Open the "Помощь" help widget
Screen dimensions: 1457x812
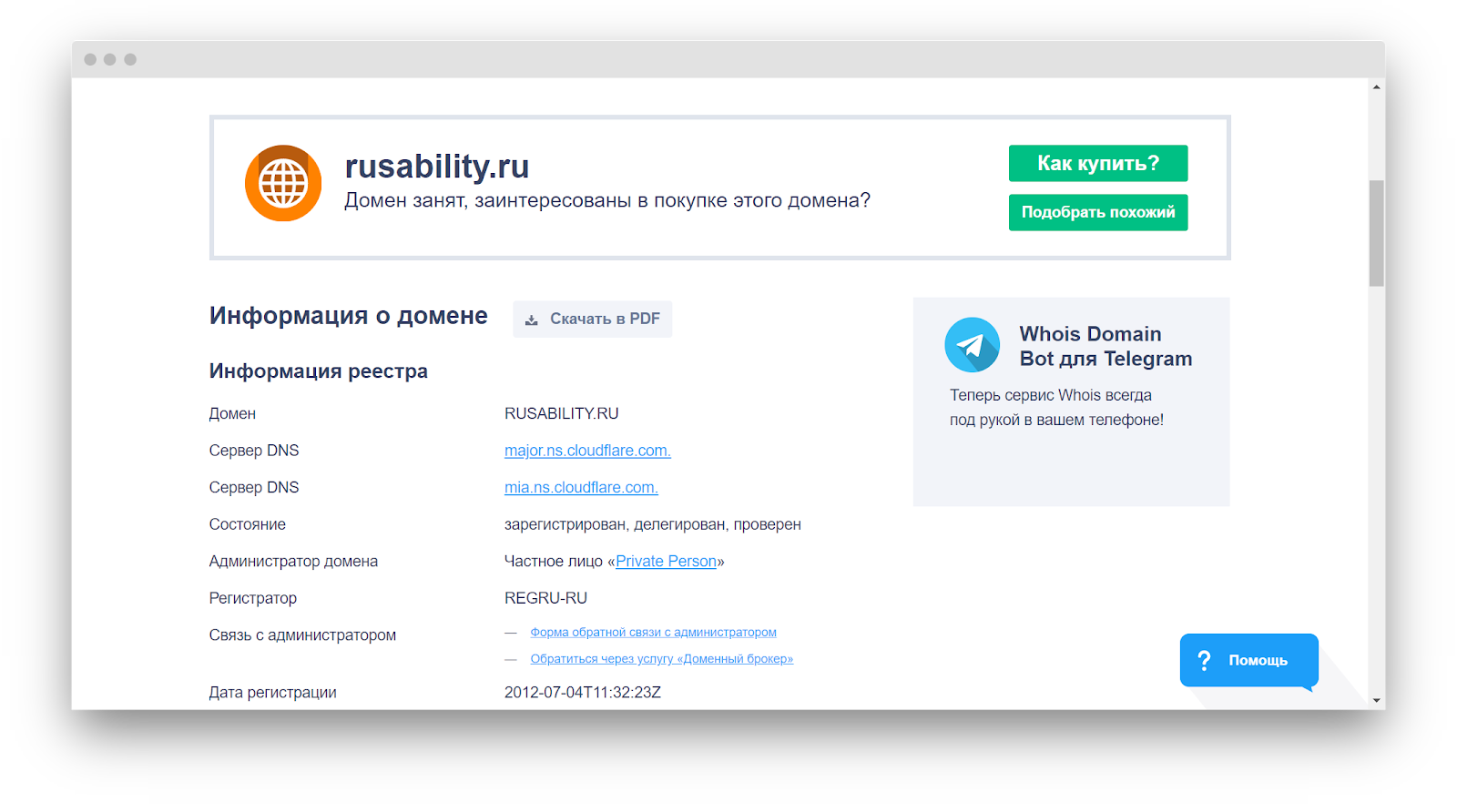point(1249,660)
